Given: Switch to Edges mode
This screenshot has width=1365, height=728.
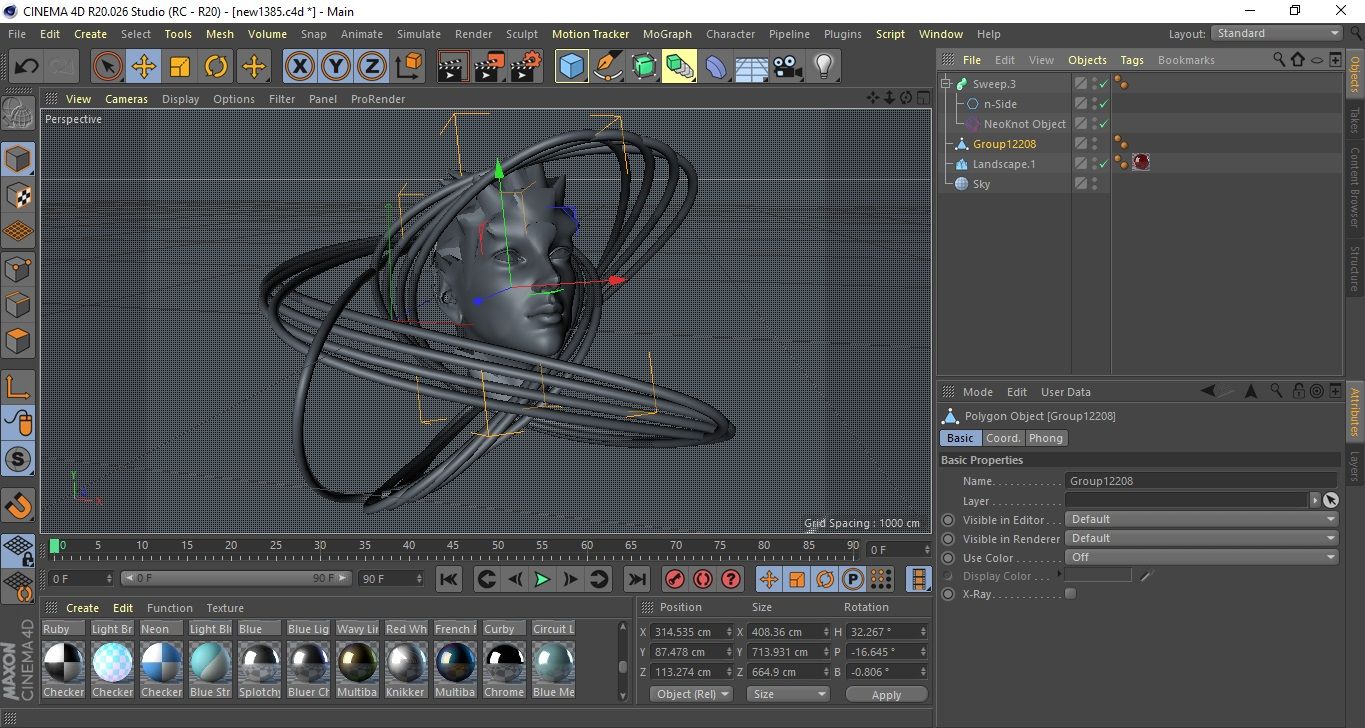Looking at the screenshot, I should click(19, 304).
